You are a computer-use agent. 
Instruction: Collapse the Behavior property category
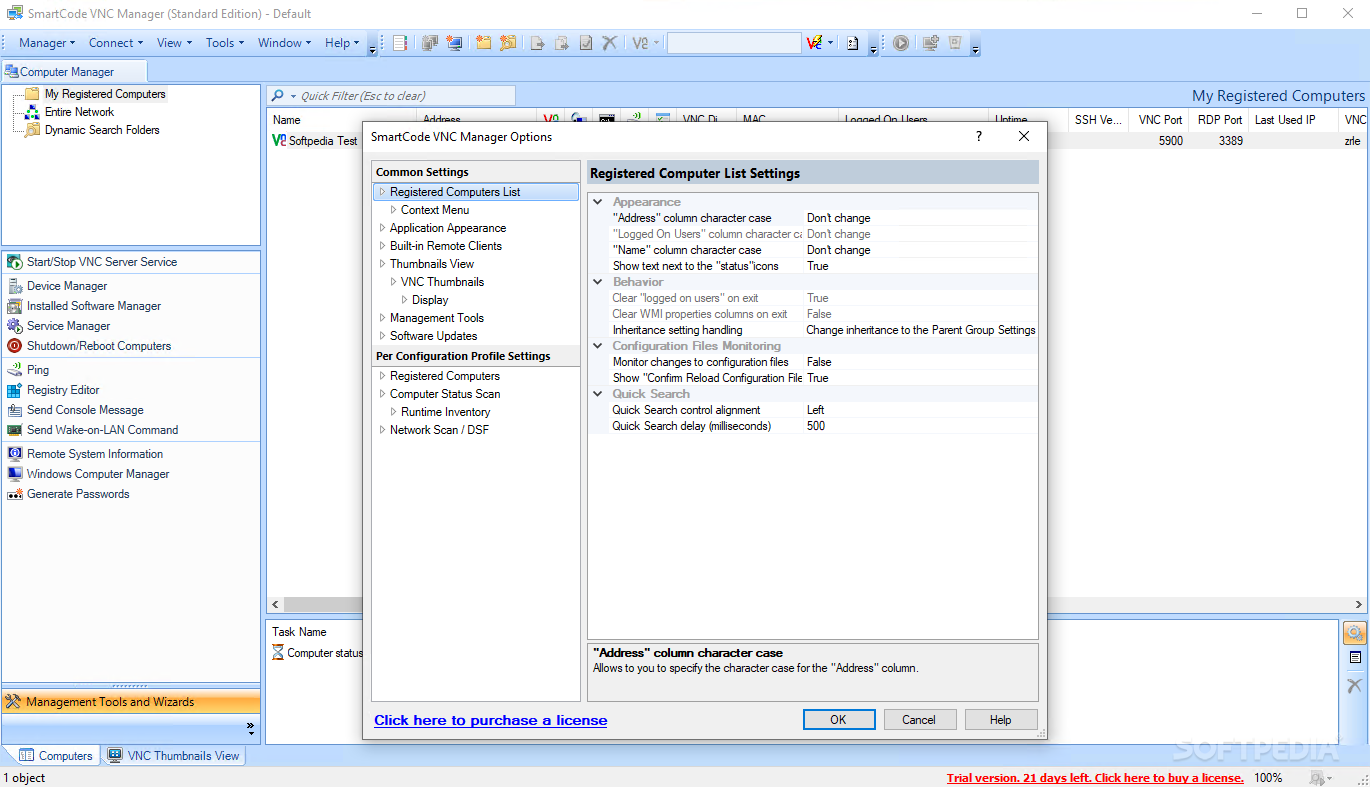(598, 282)
